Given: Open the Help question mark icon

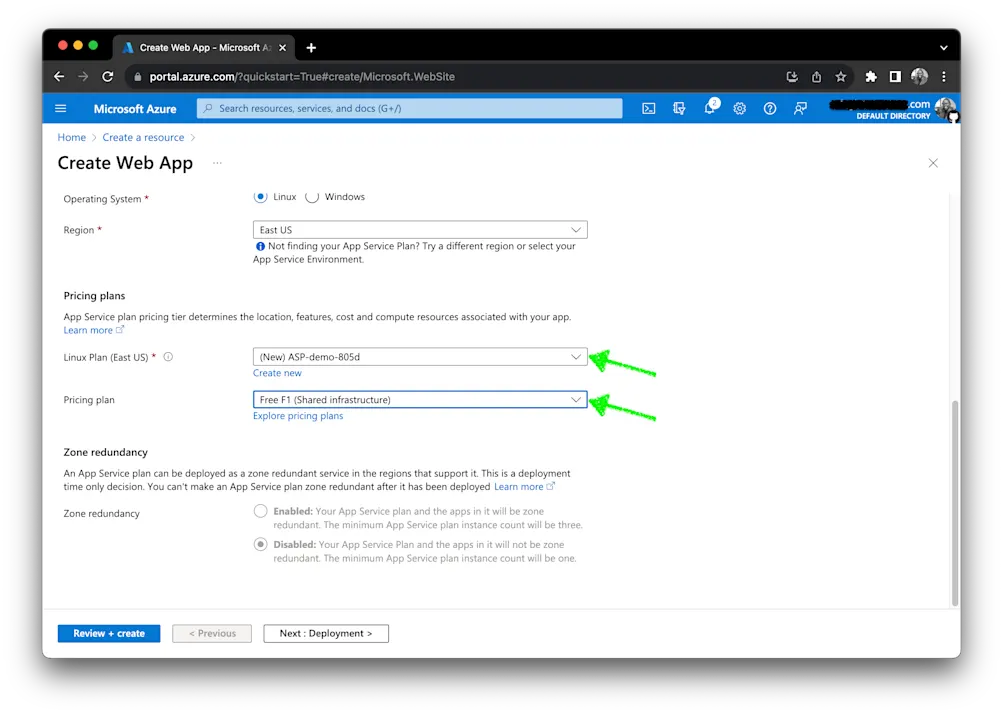Looking at the screenshot, I should pos(769,108).
